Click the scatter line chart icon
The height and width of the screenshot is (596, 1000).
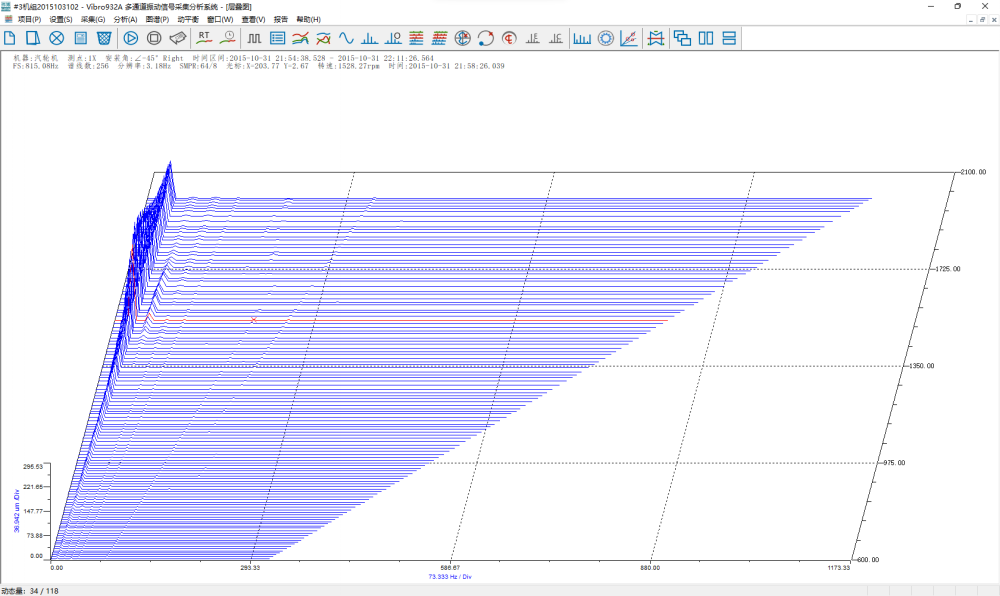[629, 38]
